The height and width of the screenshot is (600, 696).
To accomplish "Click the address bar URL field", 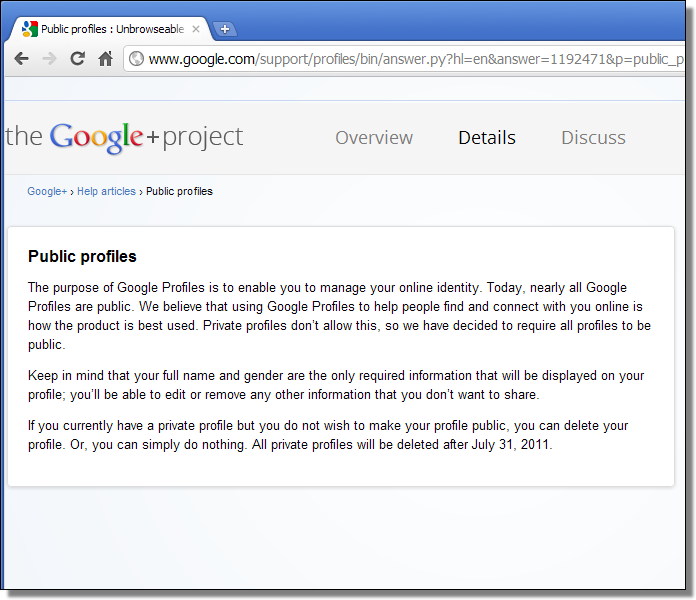I will click(405, 59).
